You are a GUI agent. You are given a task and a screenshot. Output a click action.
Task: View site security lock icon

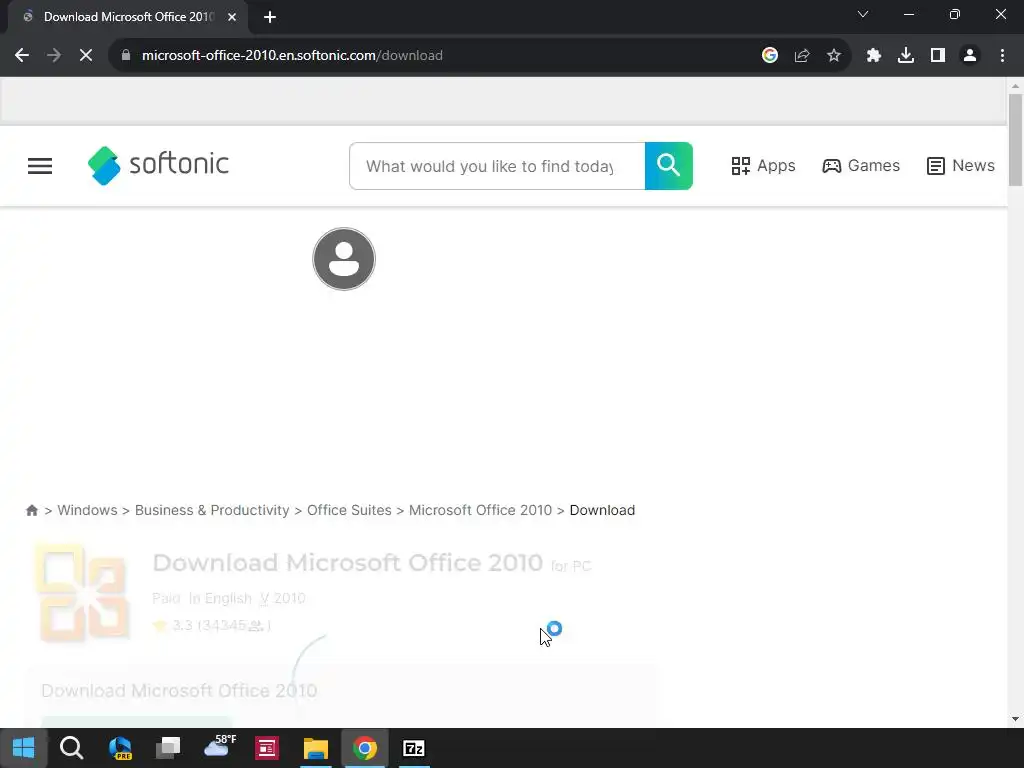[x=126, y=56]
